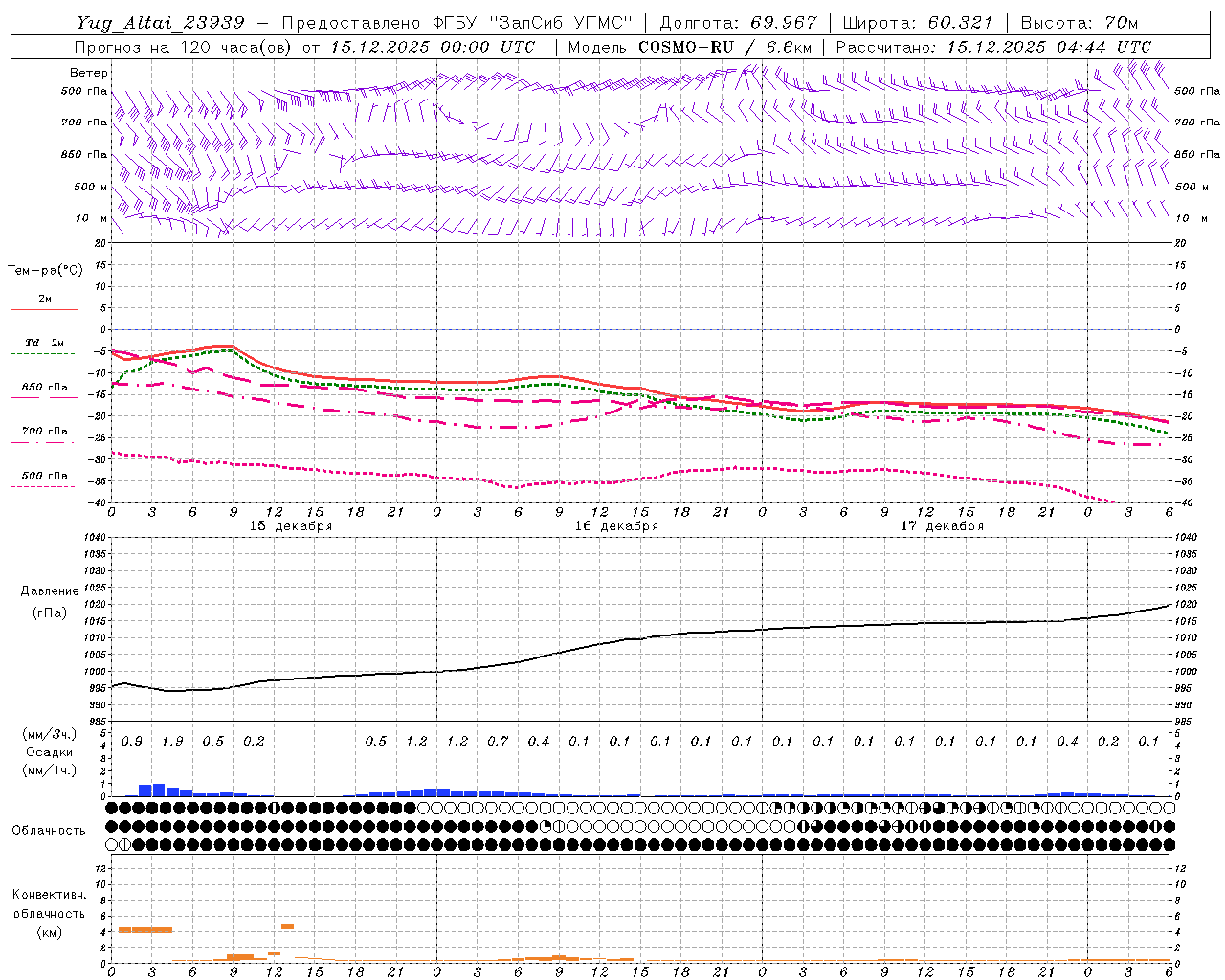Click the station title Yug_Altai_23939
This screenshot has height=980, width=1225.
tap(161, 23)
